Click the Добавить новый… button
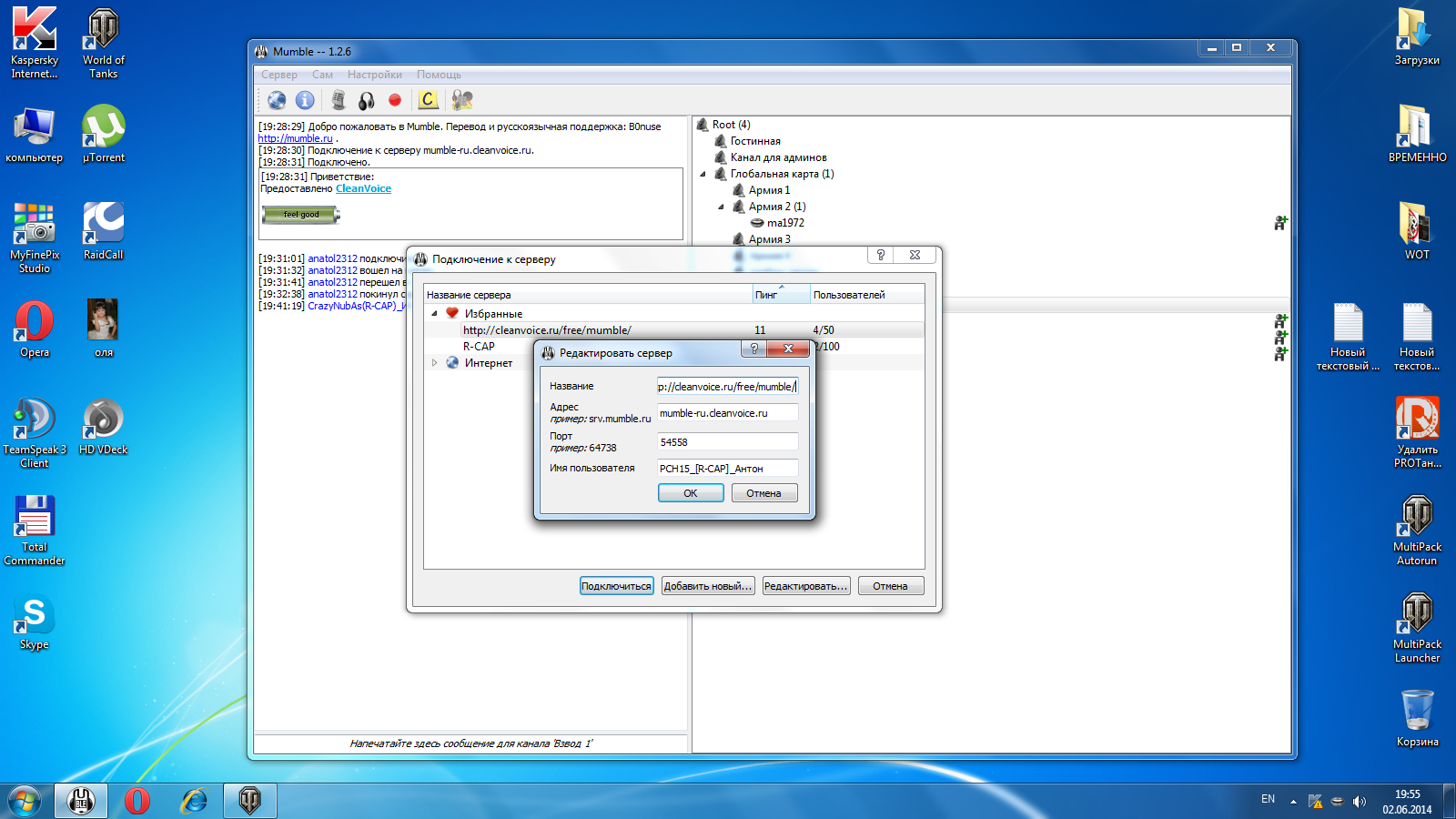 pos(707,586)
